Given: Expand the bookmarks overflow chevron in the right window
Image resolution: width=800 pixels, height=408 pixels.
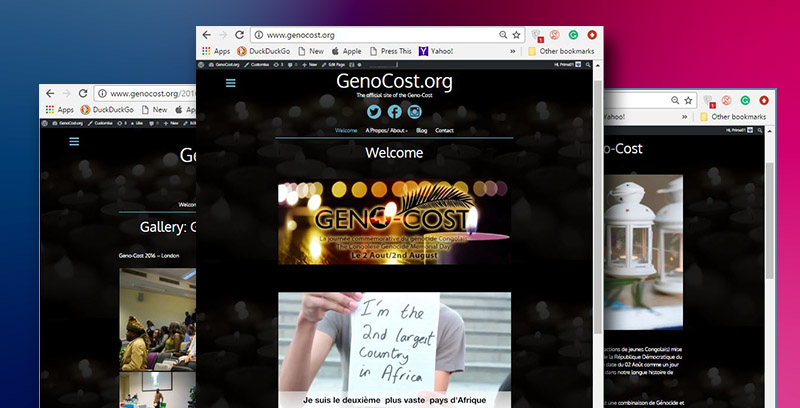Looking at the screenshot, I should point(685,117).
